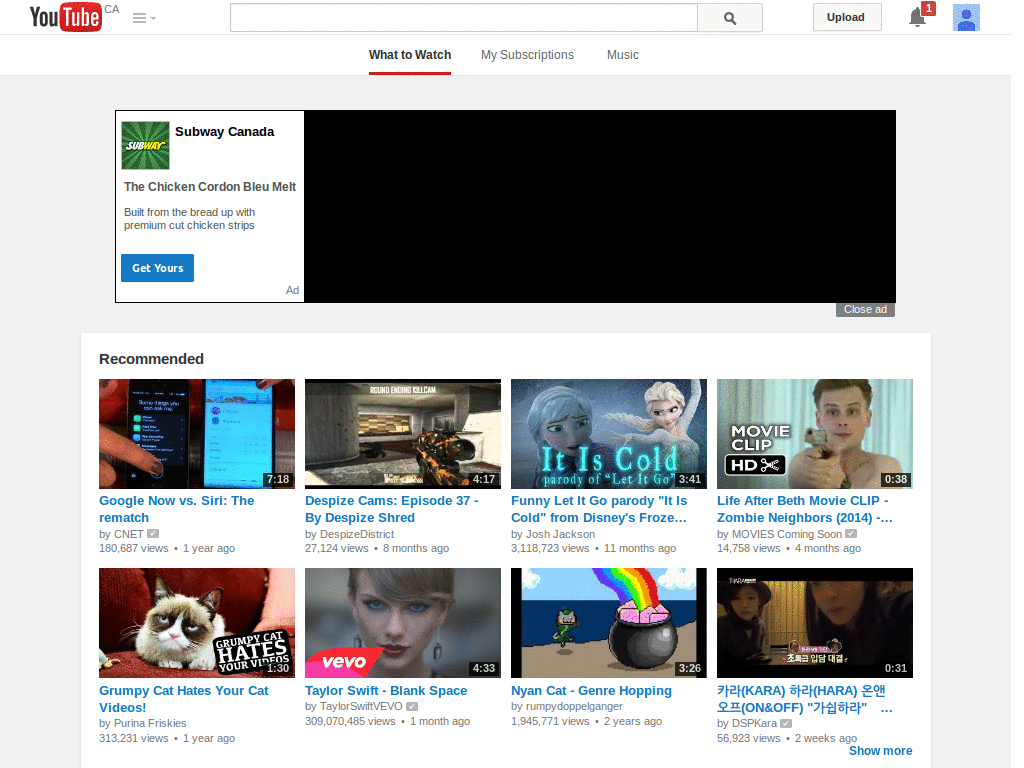The width and height of the screenshot is (1024, 768).
Task: Open Taylor Swift Blank Space thumbnail
Action: tap(403, 623)
